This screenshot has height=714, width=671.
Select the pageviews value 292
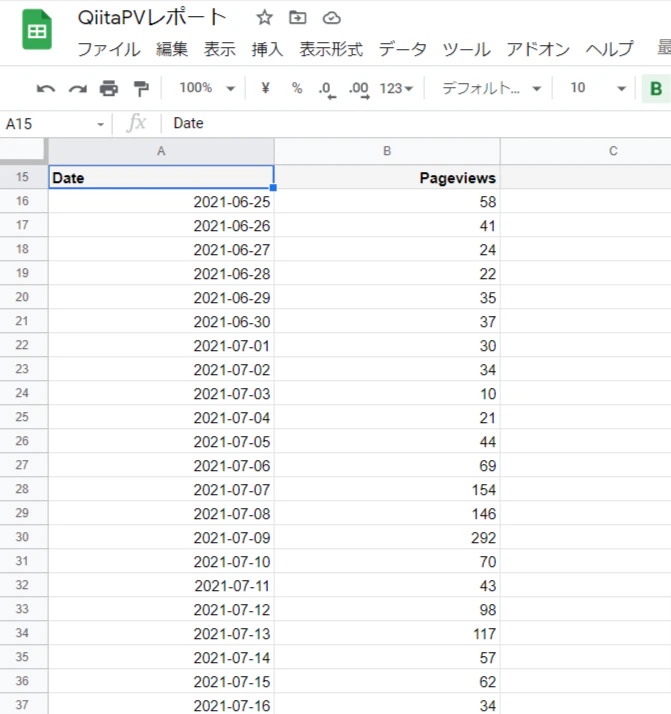click(x=387, y=537)
